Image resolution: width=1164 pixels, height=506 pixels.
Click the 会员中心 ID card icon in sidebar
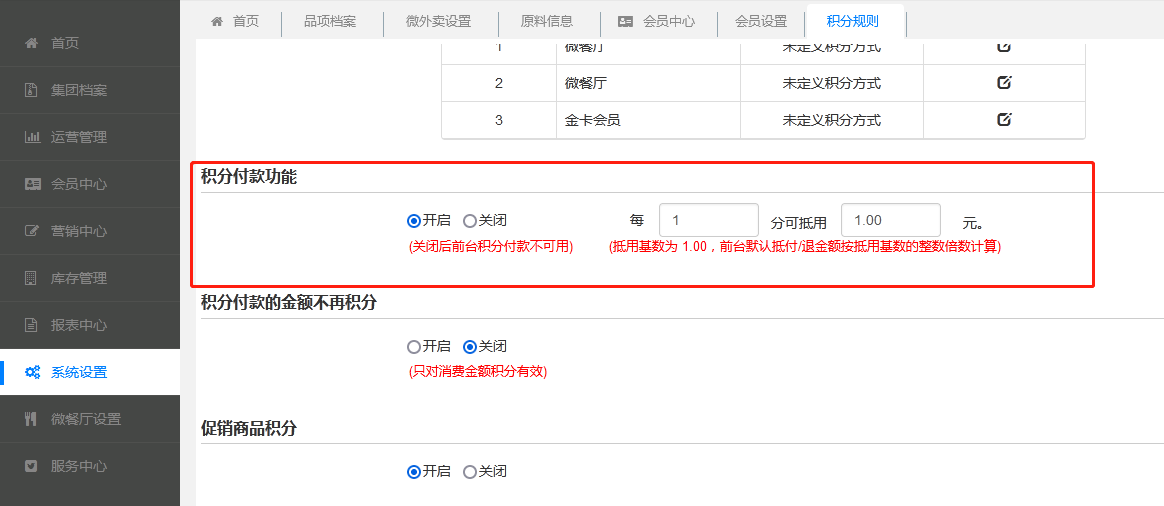coord(32,184)
